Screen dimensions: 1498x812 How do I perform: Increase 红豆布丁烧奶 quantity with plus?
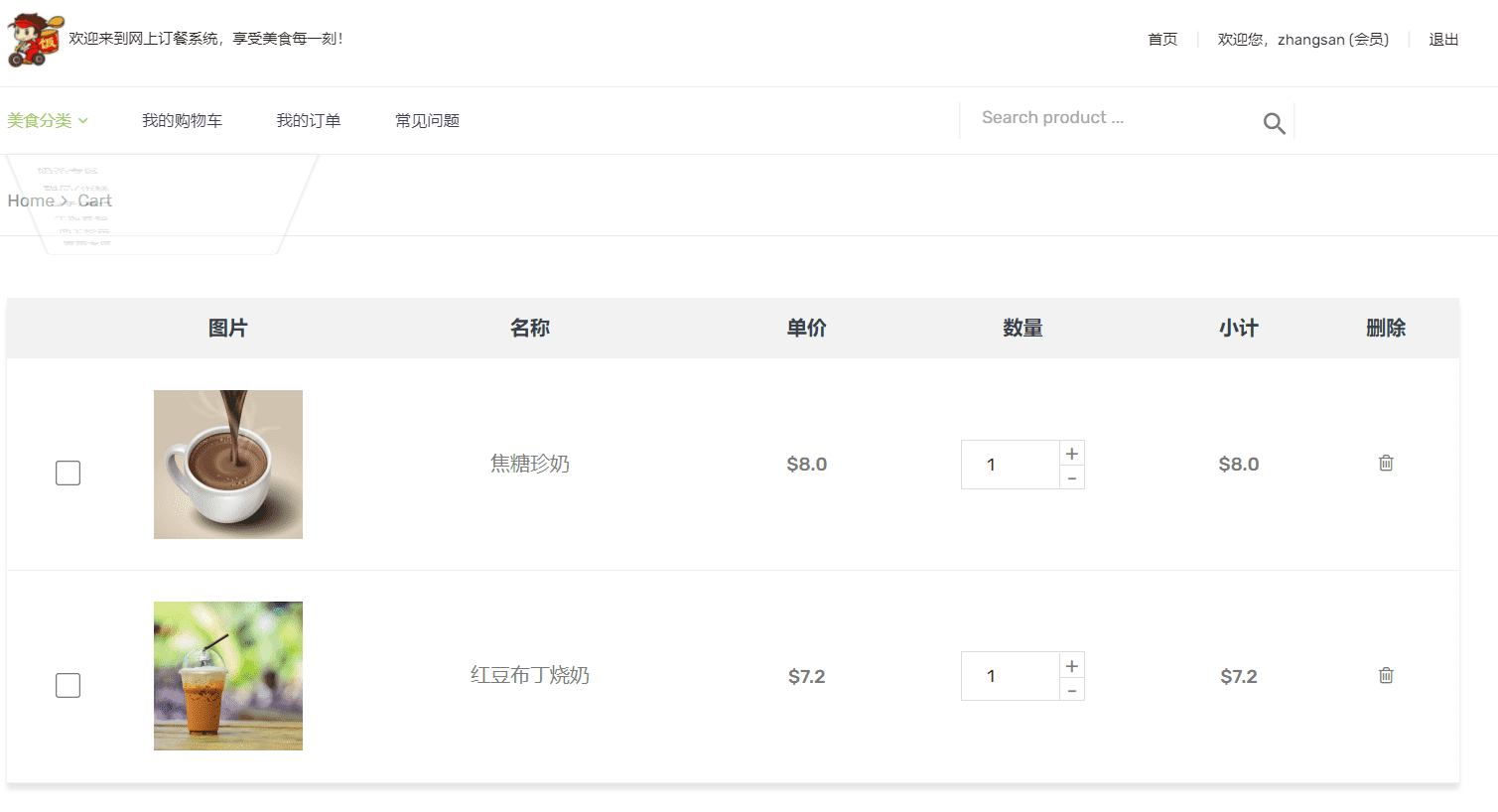coord(1072,664)
